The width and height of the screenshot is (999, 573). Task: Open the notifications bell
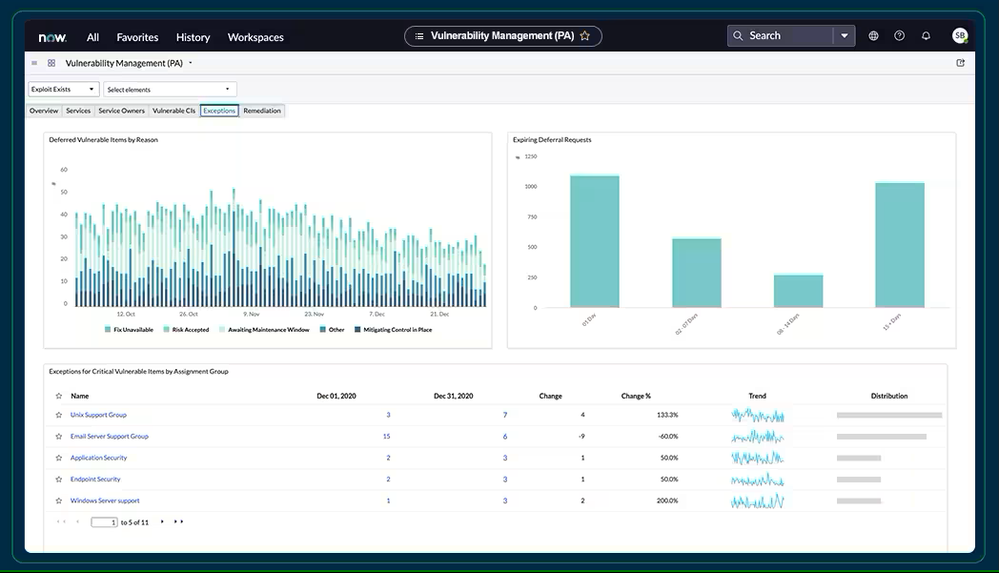(926, 36)
